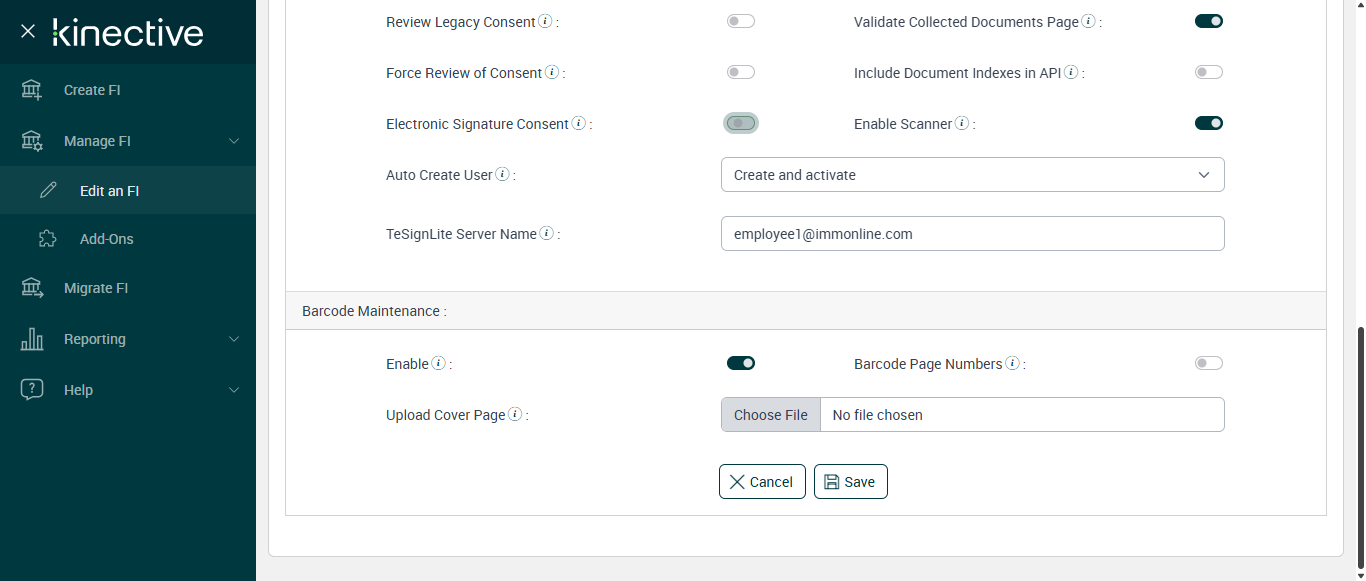Click the info icon next to Auto Create User
Viewport: 1366px width, 581px height.
pyautogui.click(x=503, y=175)
